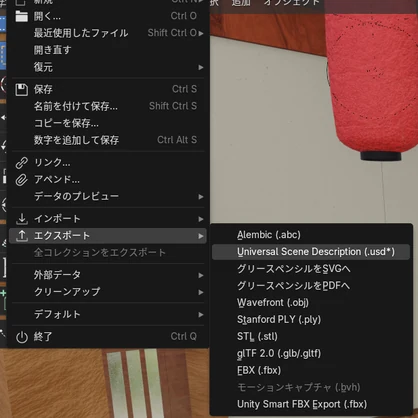Click the import download arrow icon
The image size is (418, 418).
22,219
